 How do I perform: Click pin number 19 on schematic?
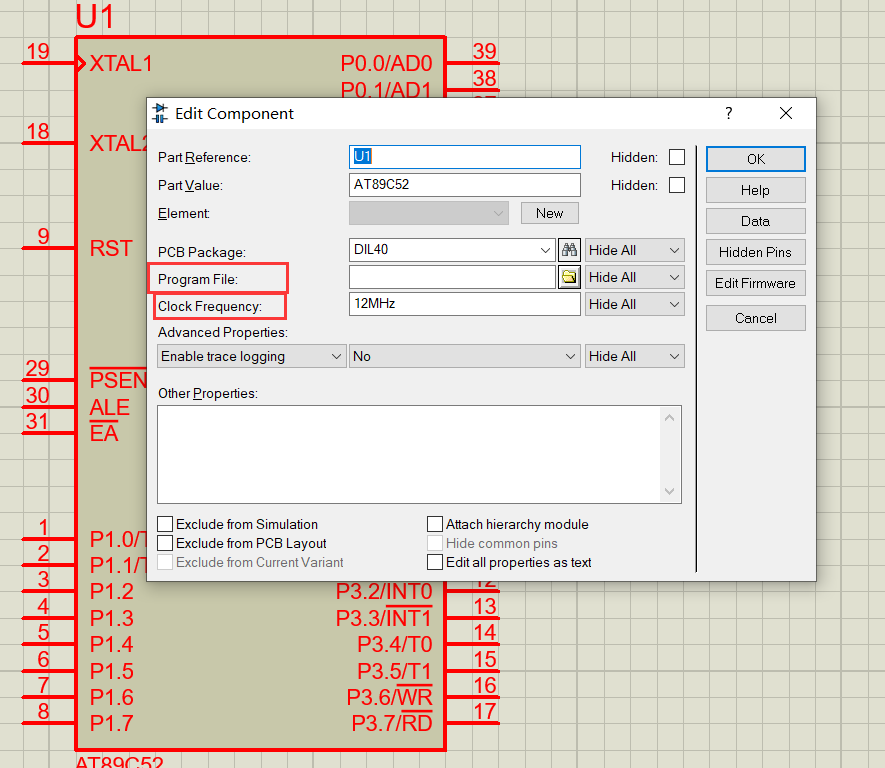(x=38, y=51)
